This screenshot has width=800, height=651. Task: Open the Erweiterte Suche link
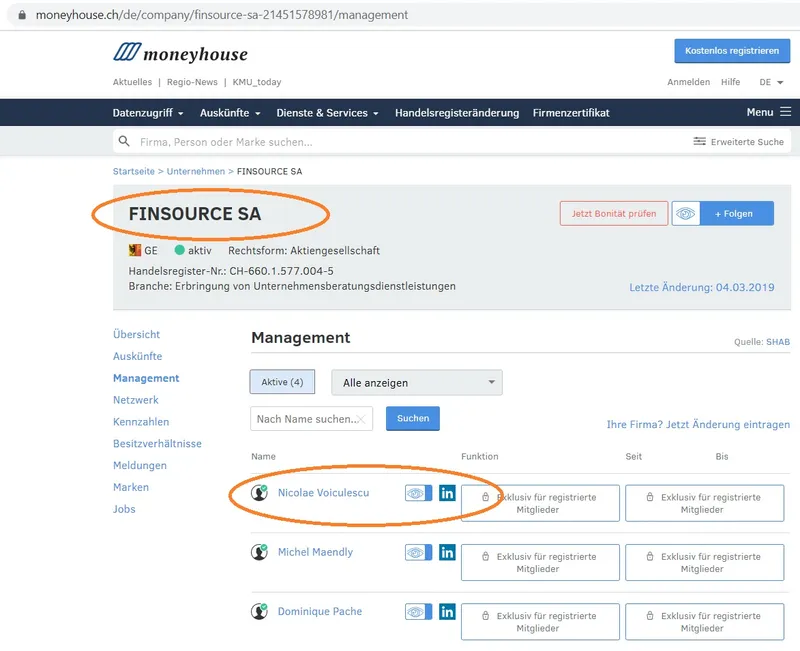tap(739, 142)
